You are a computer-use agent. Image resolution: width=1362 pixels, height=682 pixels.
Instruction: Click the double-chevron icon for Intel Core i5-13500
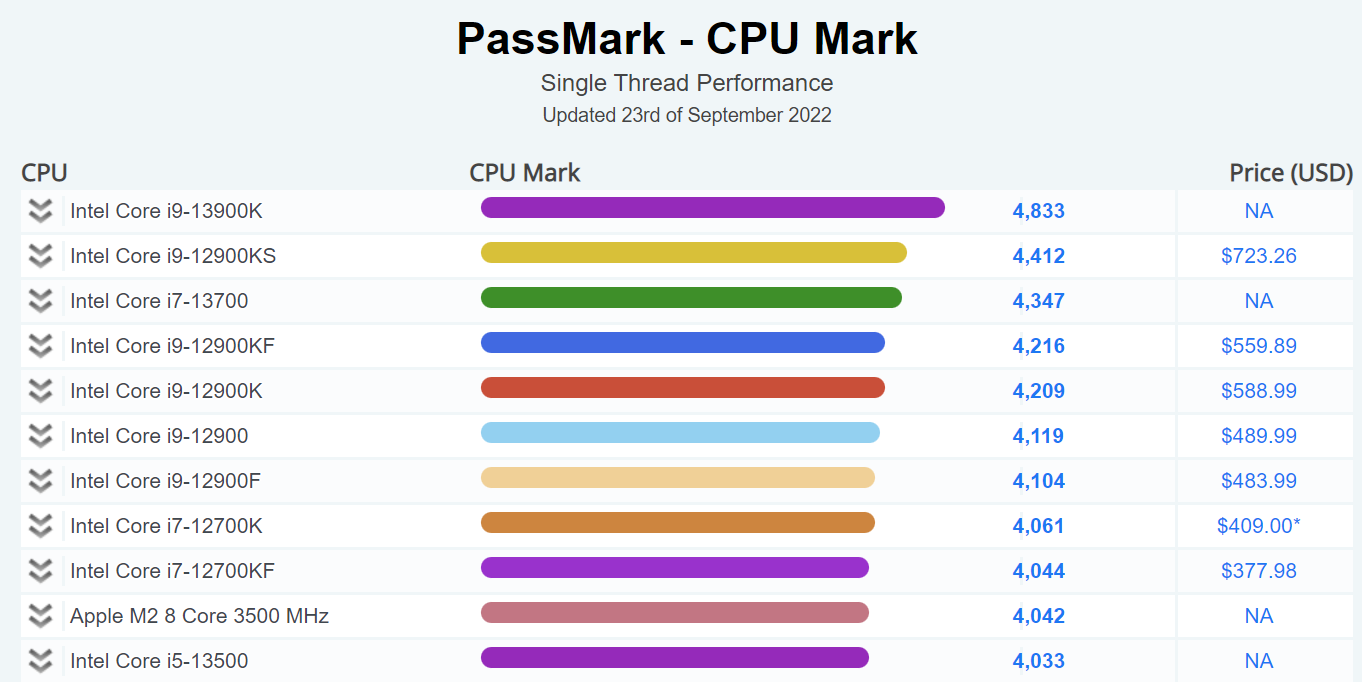point(40,661)
